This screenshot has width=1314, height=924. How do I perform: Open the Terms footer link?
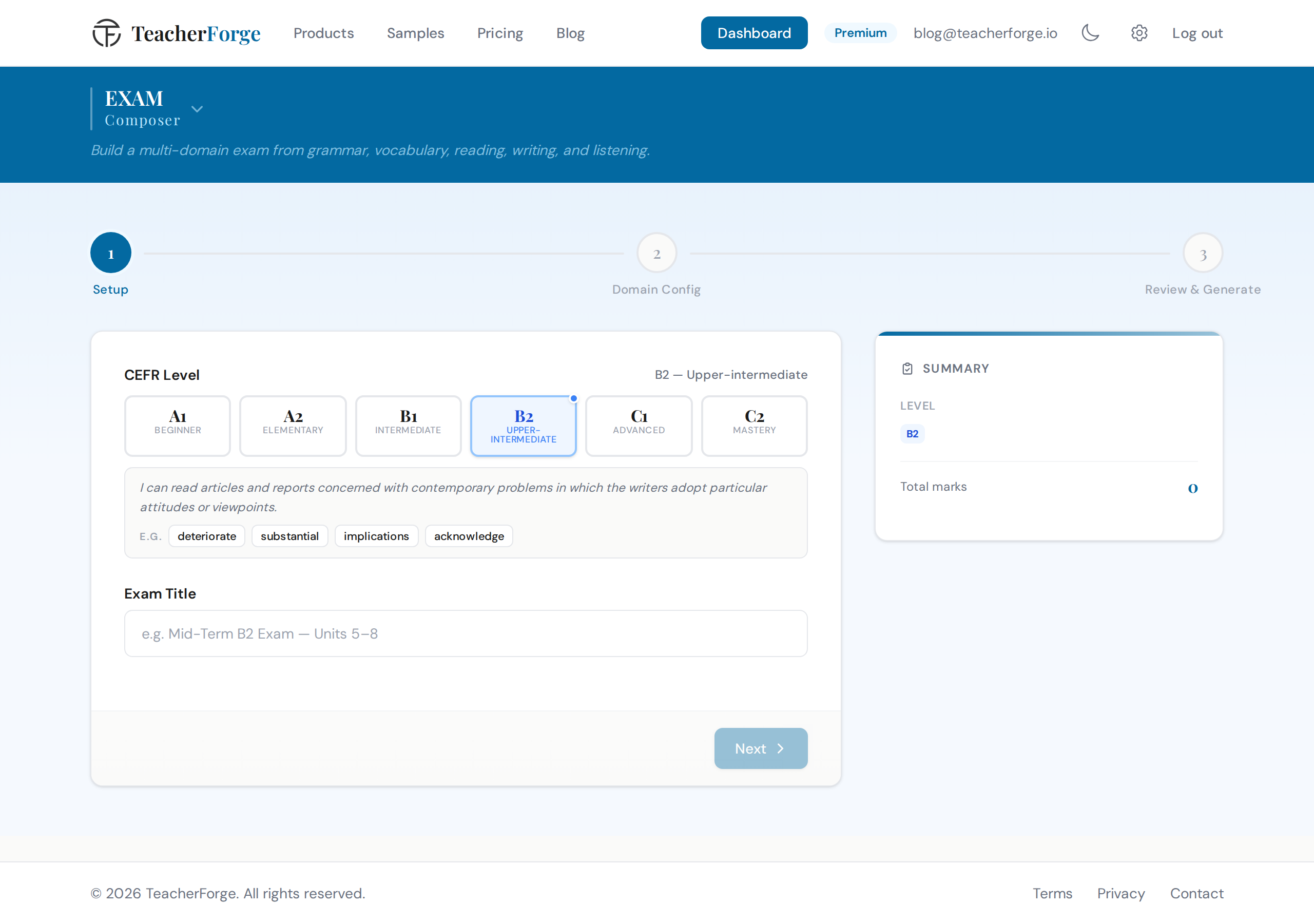pos(1052,893)
